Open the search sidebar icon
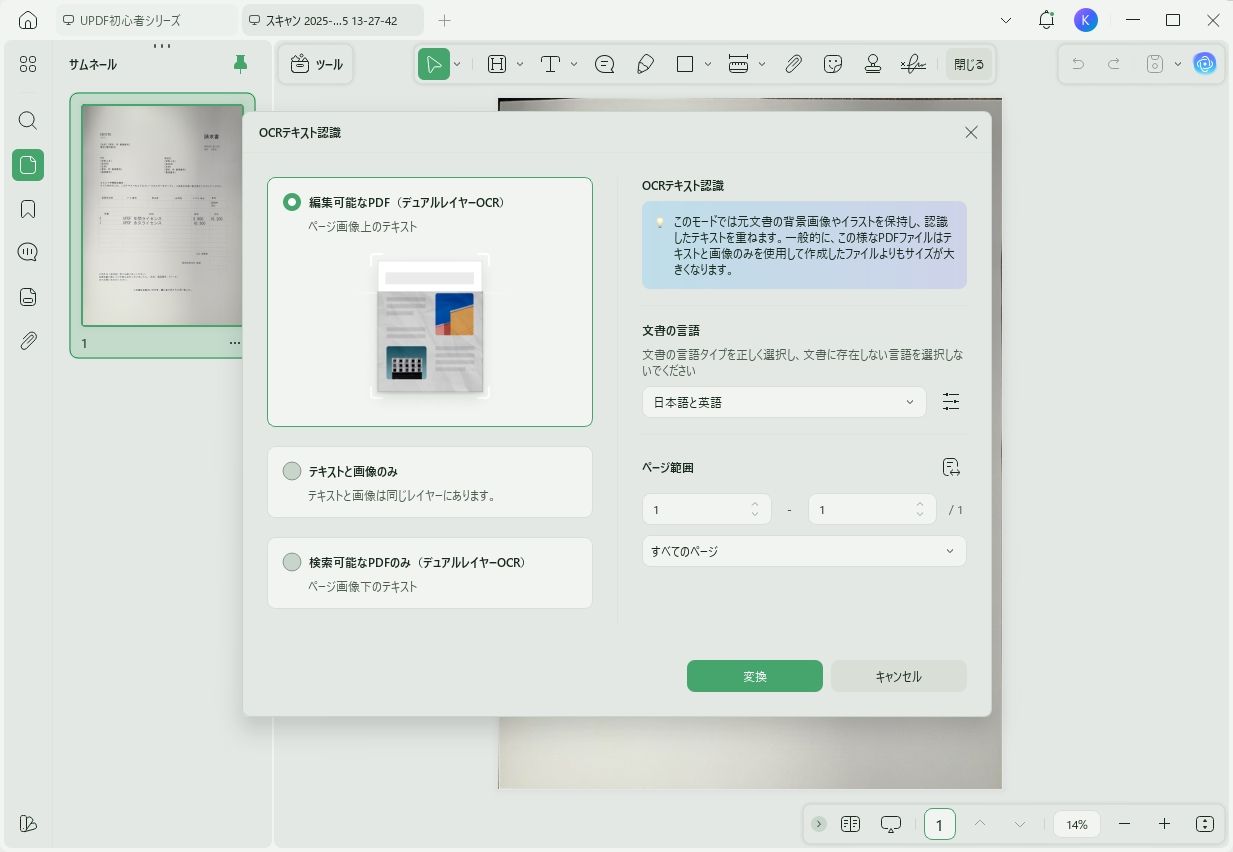The width and height of the screenshot is (1233, 852). click(28, 121)
